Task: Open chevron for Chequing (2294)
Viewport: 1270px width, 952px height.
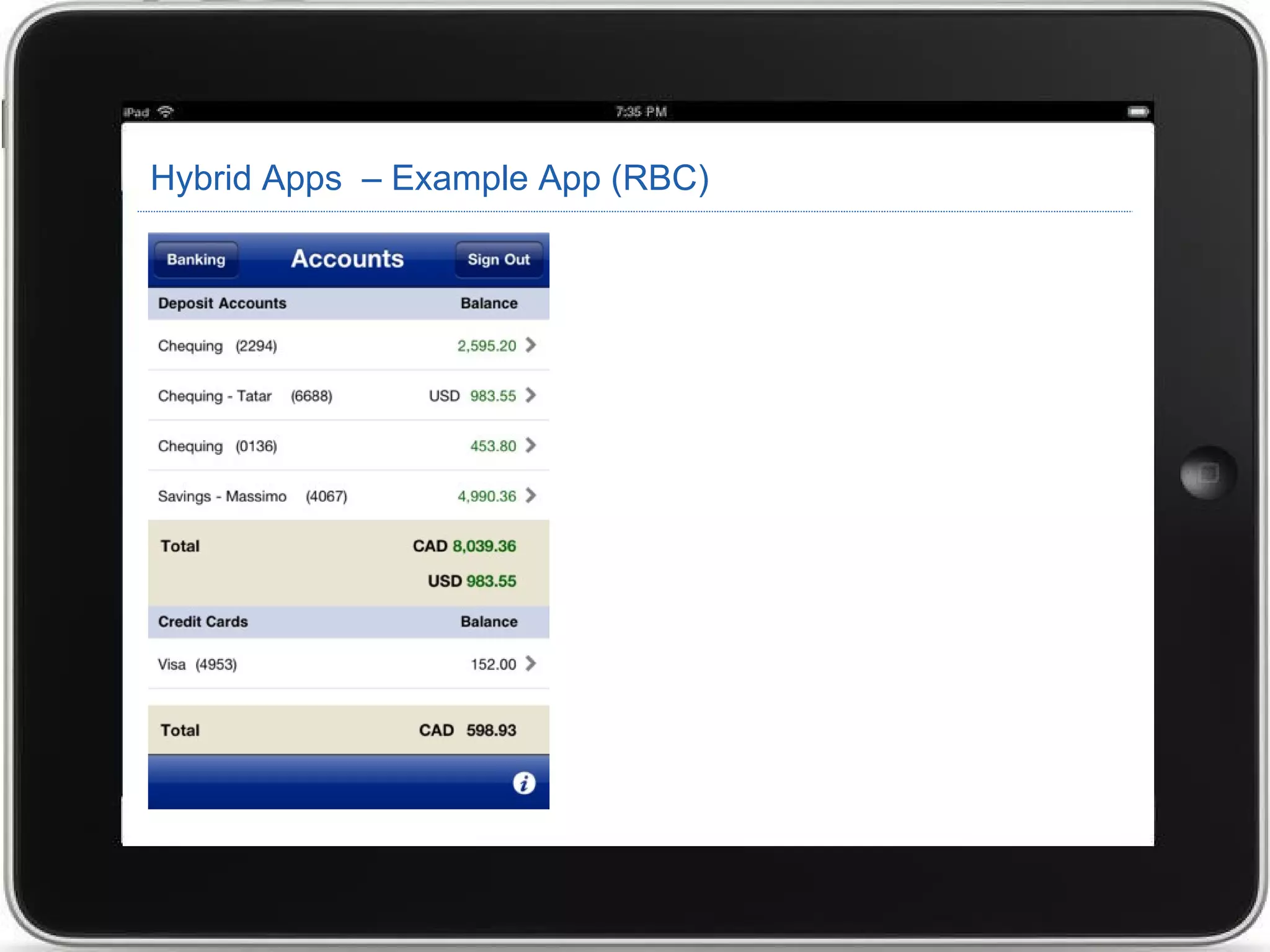Action: tap(531, 345)
